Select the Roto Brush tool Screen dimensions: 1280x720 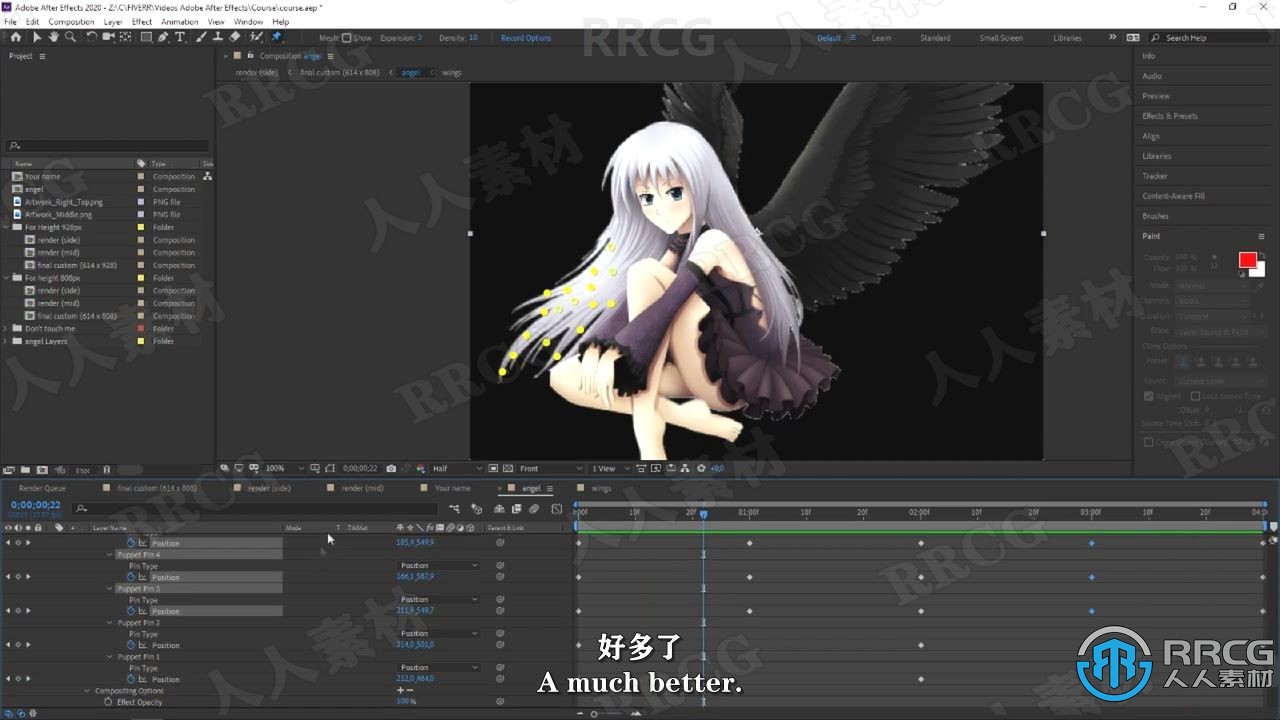click(256, 37)
